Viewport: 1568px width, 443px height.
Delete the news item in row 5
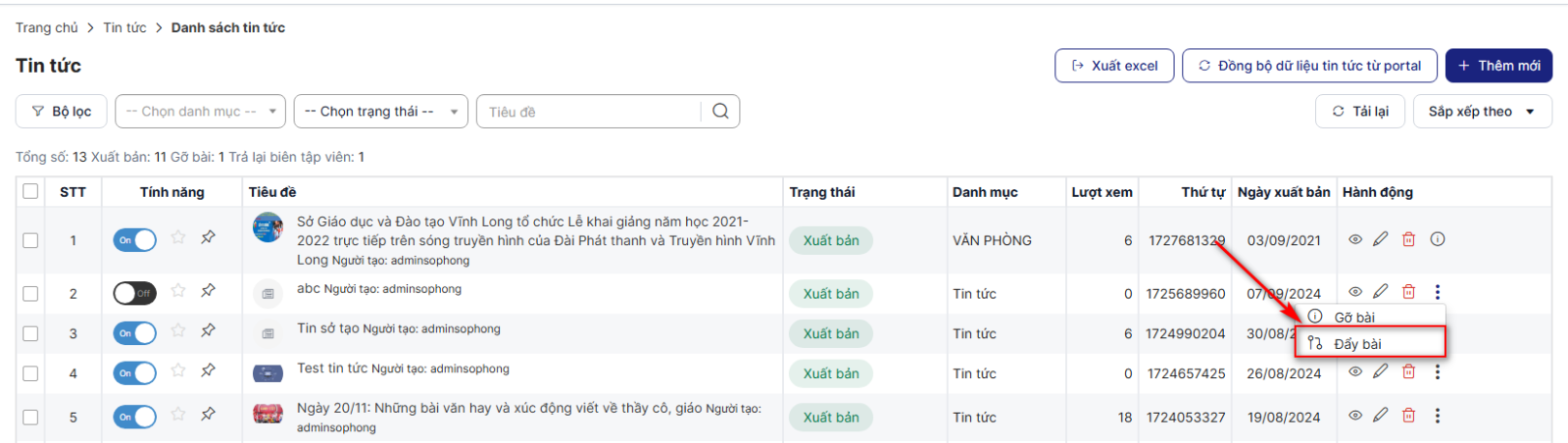coord(1408,416)
